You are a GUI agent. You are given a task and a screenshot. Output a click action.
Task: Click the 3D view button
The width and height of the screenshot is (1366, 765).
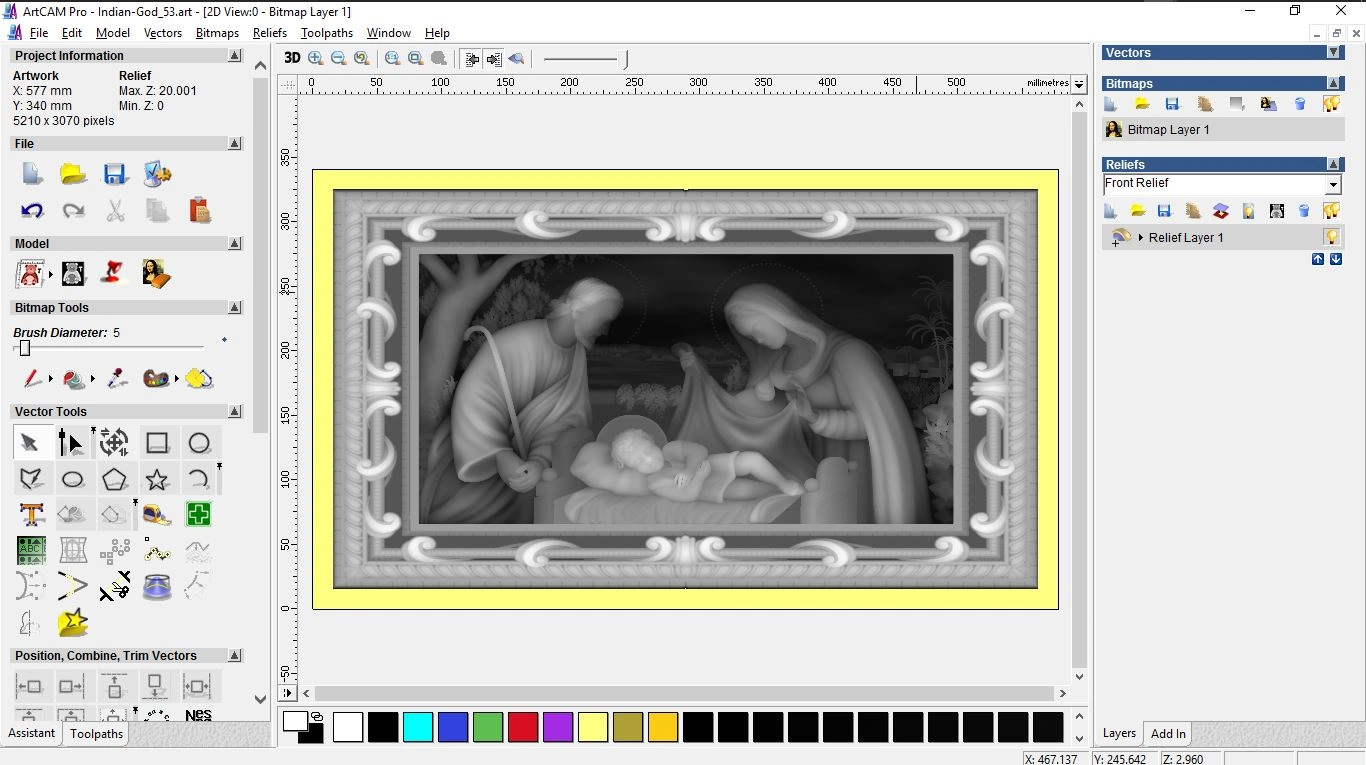point(292,58)
